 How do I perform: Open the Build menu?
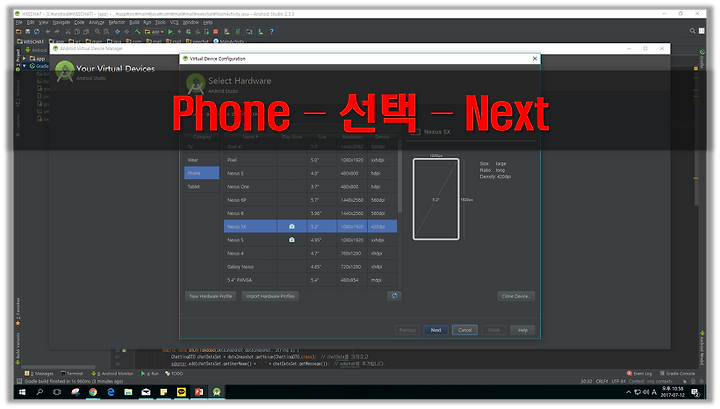[134, 22]
